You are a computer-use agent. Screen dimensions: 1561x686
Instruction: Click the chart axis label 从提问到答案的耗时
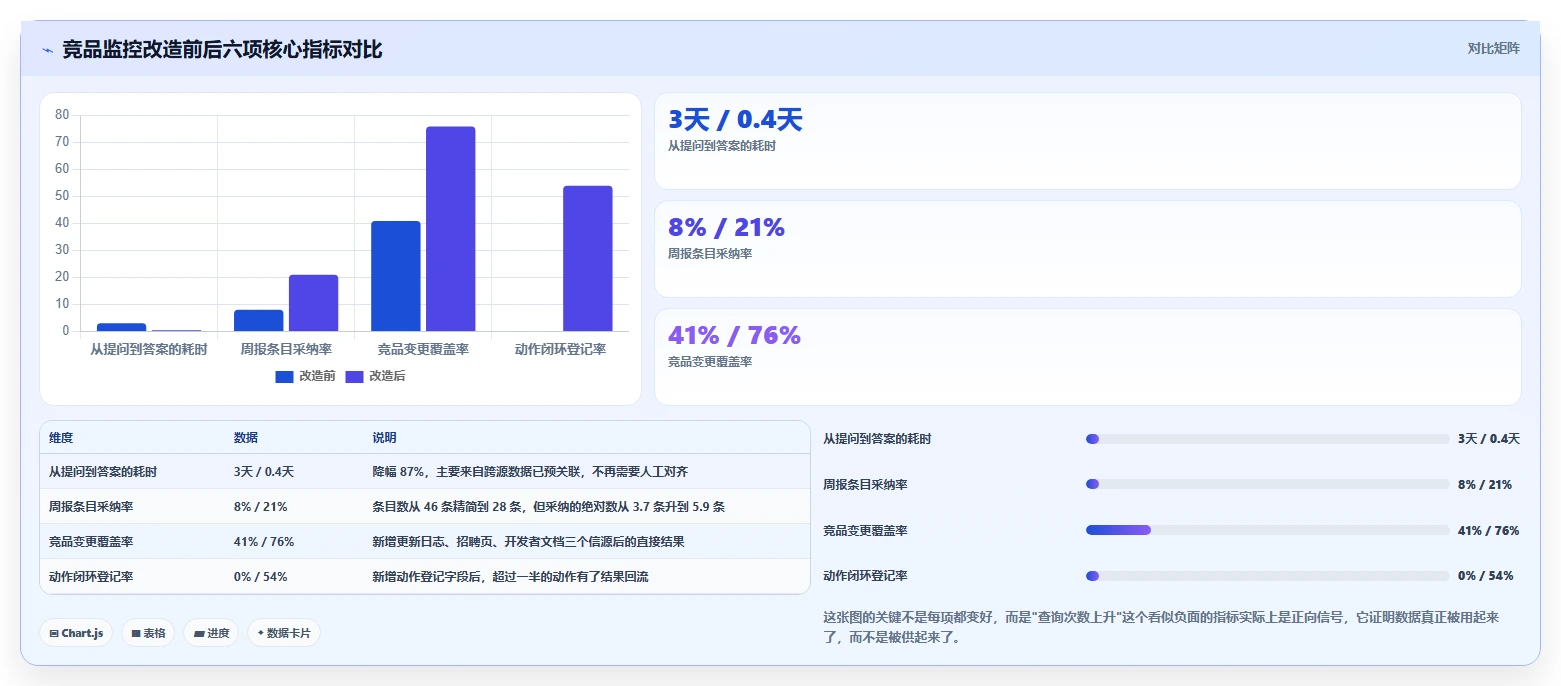[149, 350]
